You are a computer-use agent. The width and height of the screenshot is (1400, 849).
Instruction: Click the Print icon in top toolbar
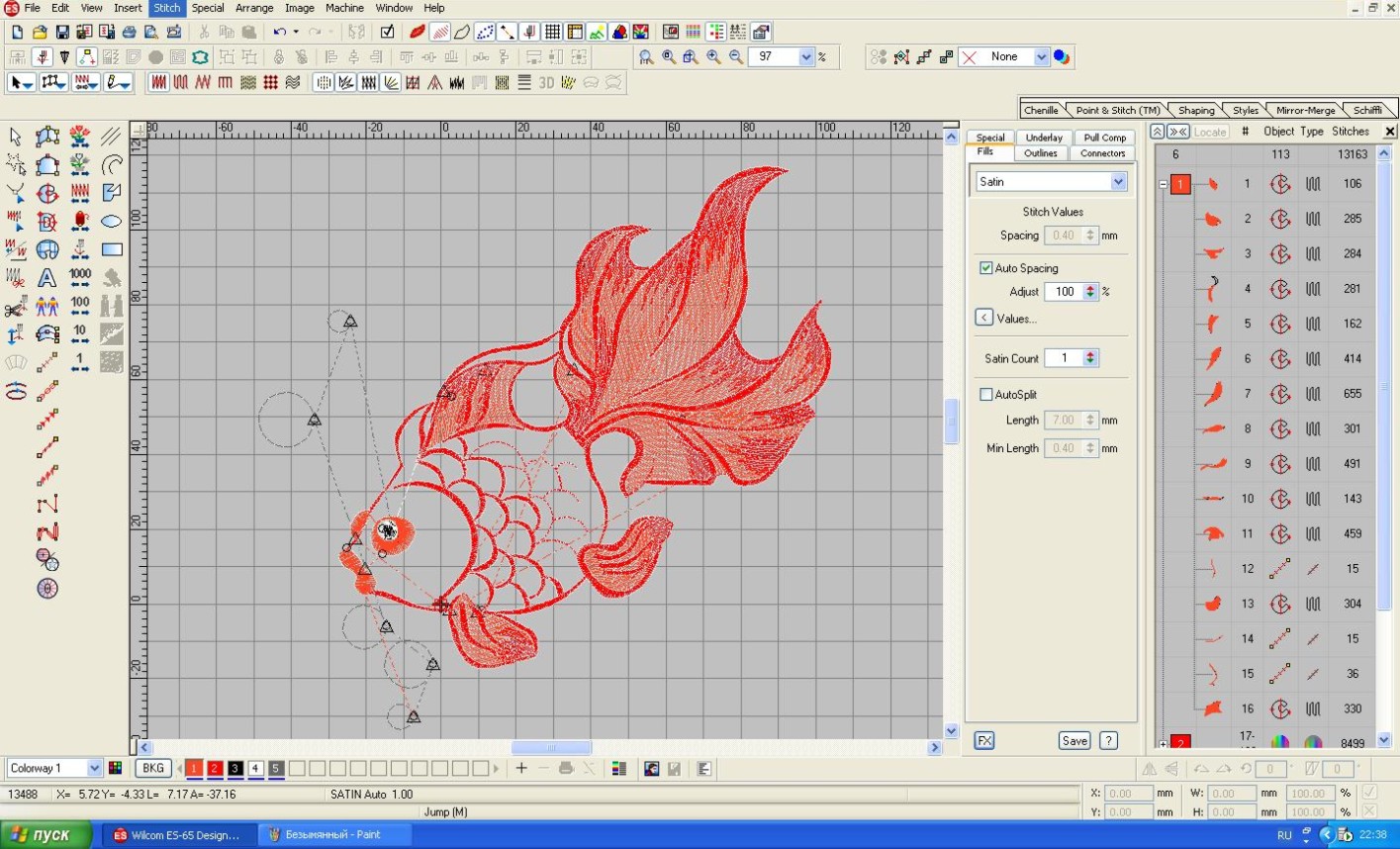click(129, 32)
